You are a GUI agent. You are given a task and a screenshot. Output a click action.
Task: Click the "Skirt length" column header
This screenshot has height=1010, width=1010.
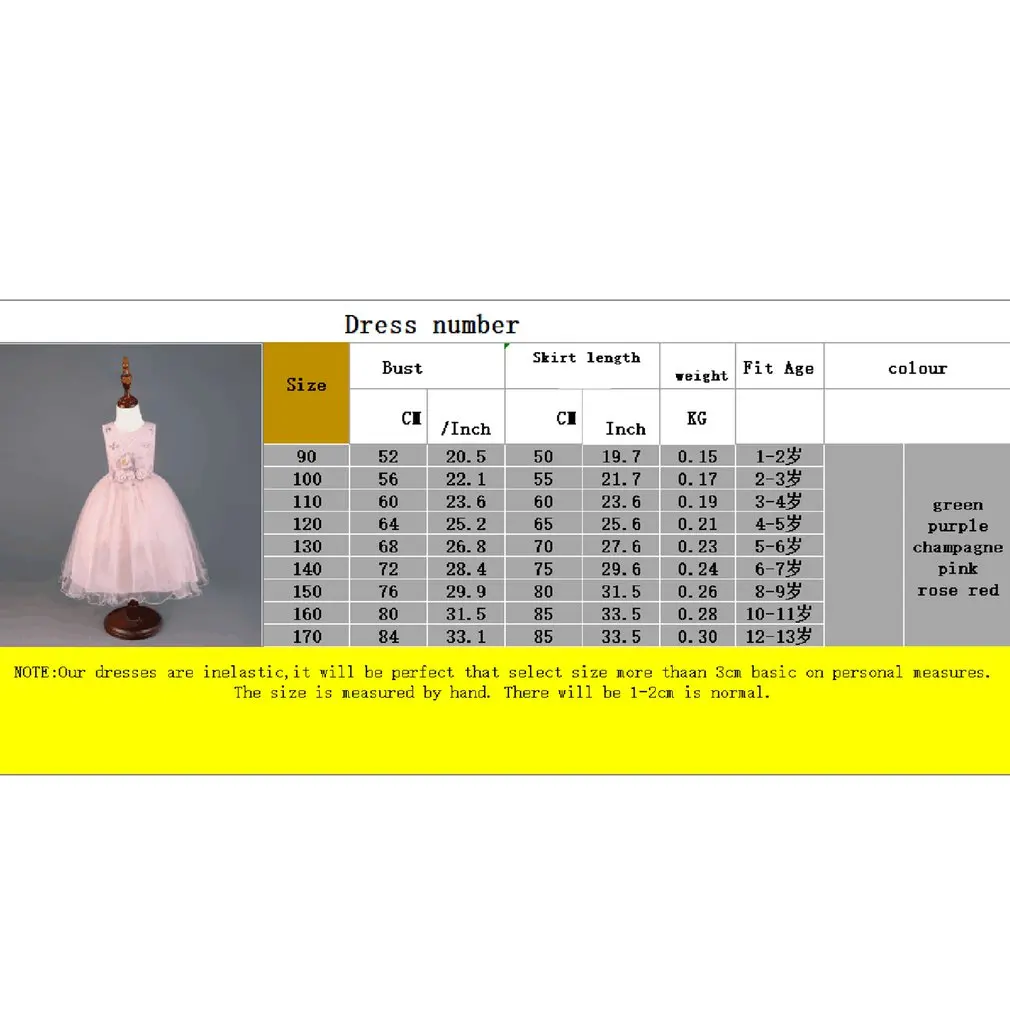click(x=586, y=357)
